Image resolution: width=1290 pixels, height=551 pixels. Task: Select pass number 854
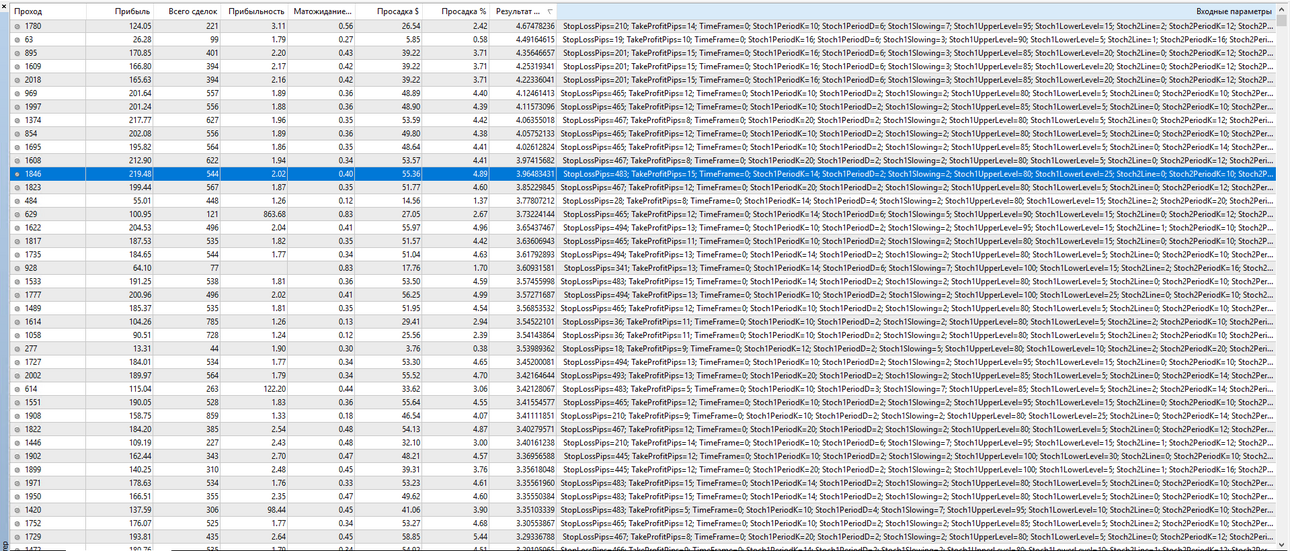pos(31,133)
